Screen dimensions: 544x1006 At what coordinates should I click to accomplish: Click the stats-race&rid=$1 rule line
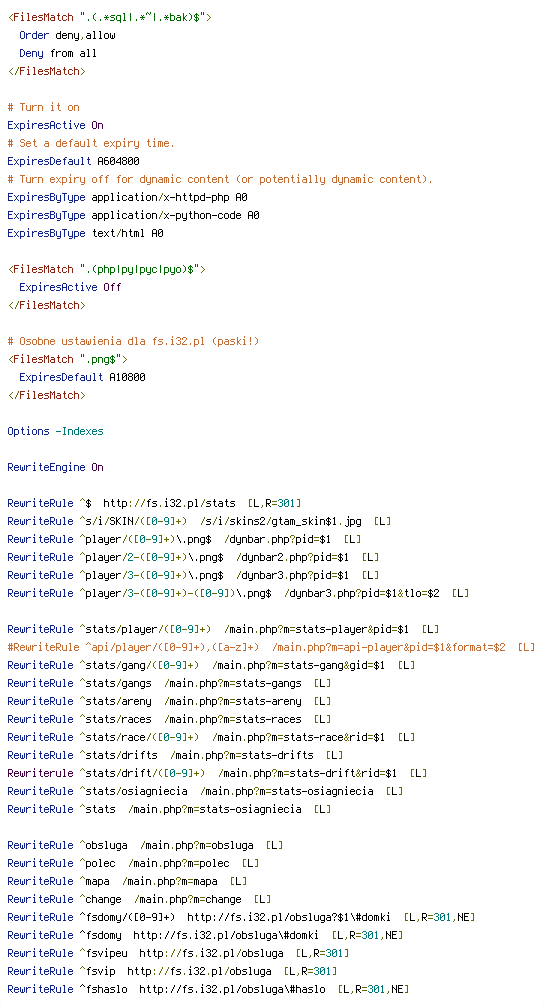212,737
